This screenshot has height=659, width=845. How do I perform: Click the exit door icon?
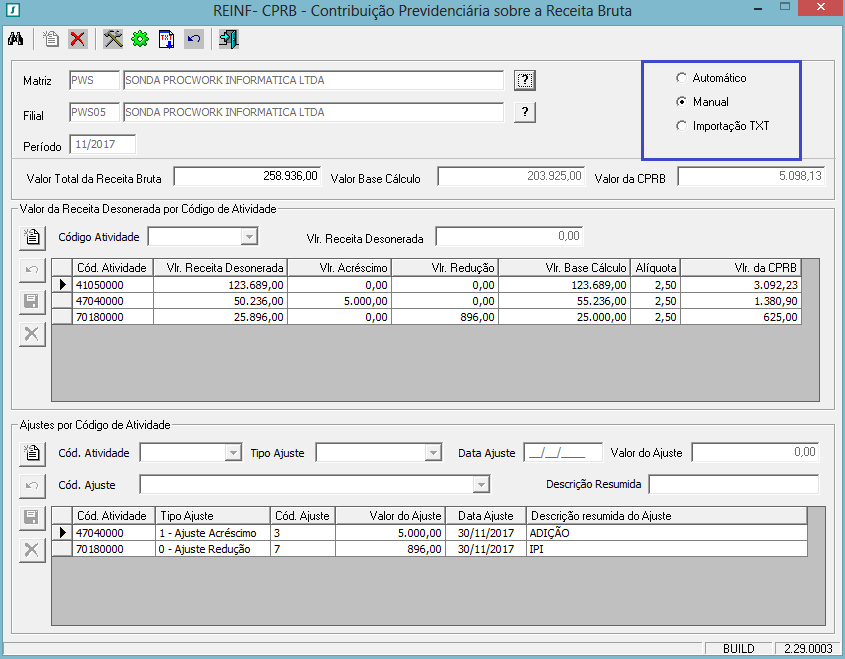click(x=229, y=40)
